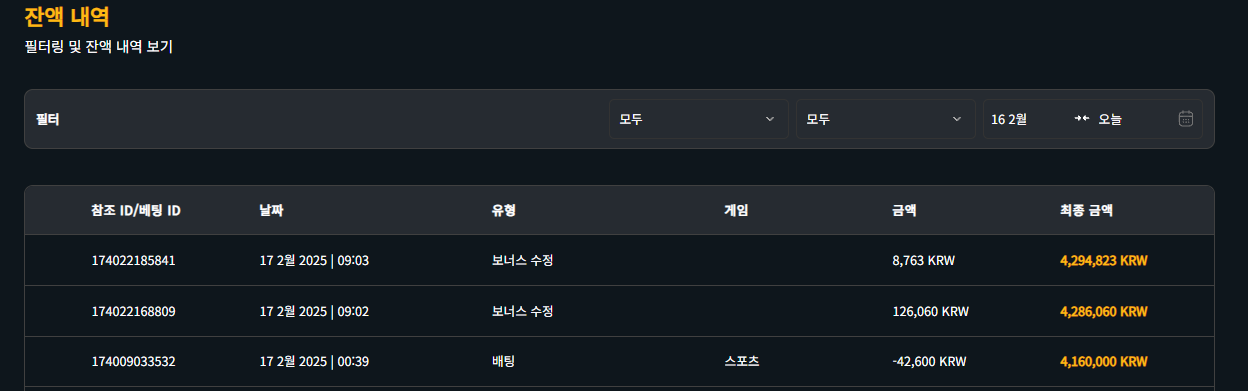Select the 오늘 end date field
Screen dimensions: 1248x391
tap(1110, 119)
